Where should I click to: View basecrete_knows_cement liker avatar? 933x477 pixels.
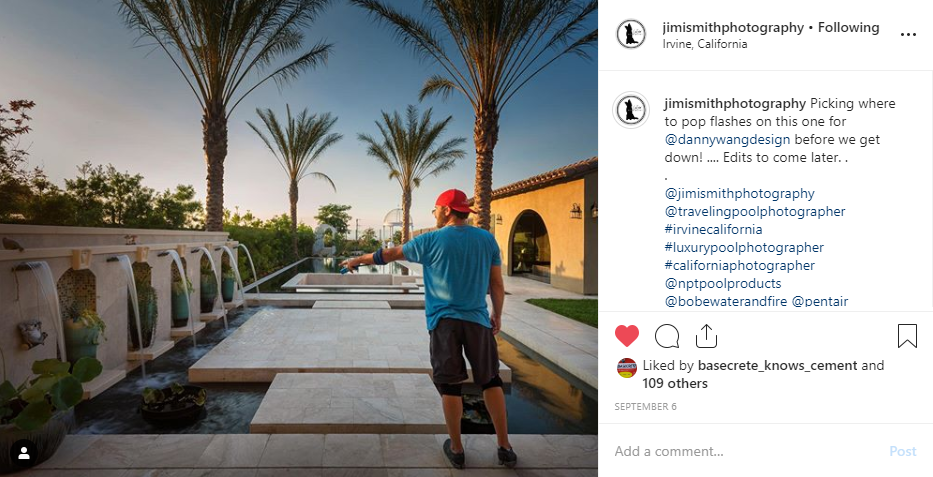[x=627, y=368]
